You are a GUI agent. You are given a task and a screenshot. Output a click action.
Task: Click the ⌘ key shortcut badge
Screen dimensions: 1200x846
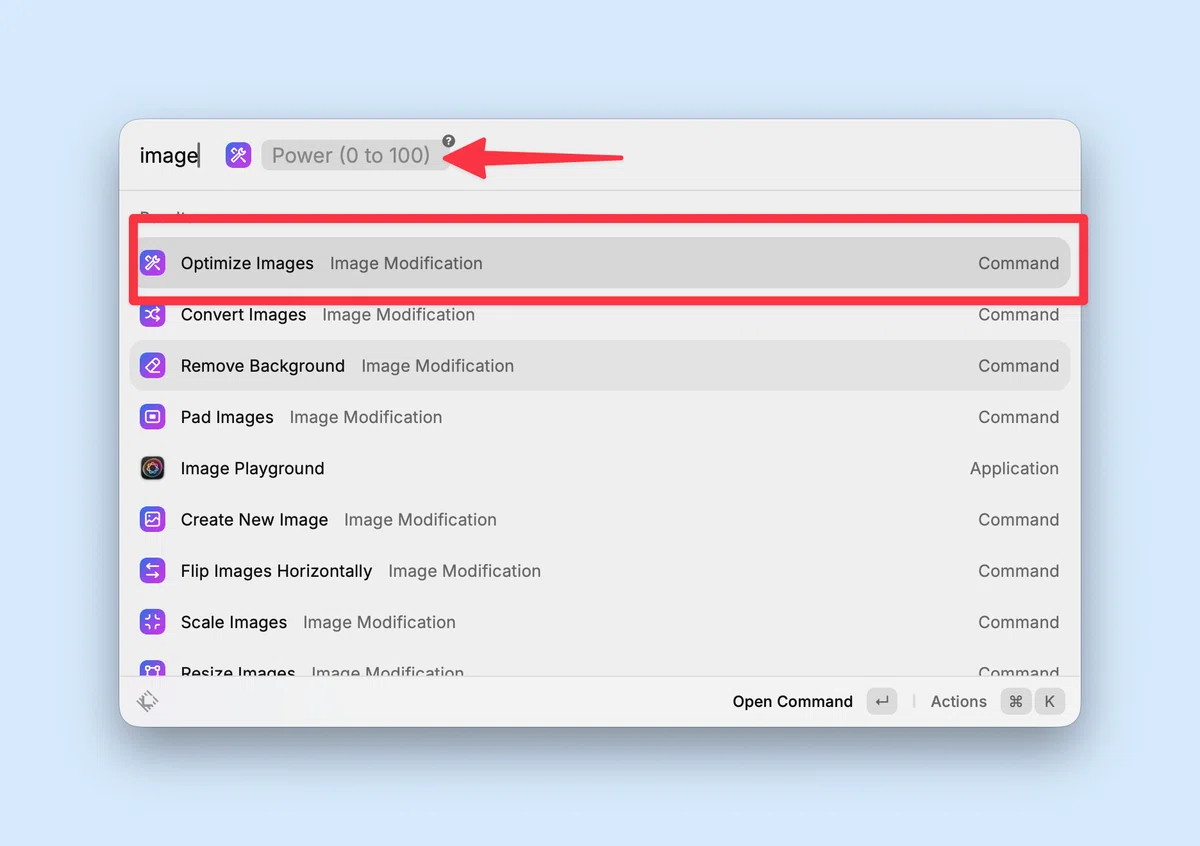[1016, 702]
